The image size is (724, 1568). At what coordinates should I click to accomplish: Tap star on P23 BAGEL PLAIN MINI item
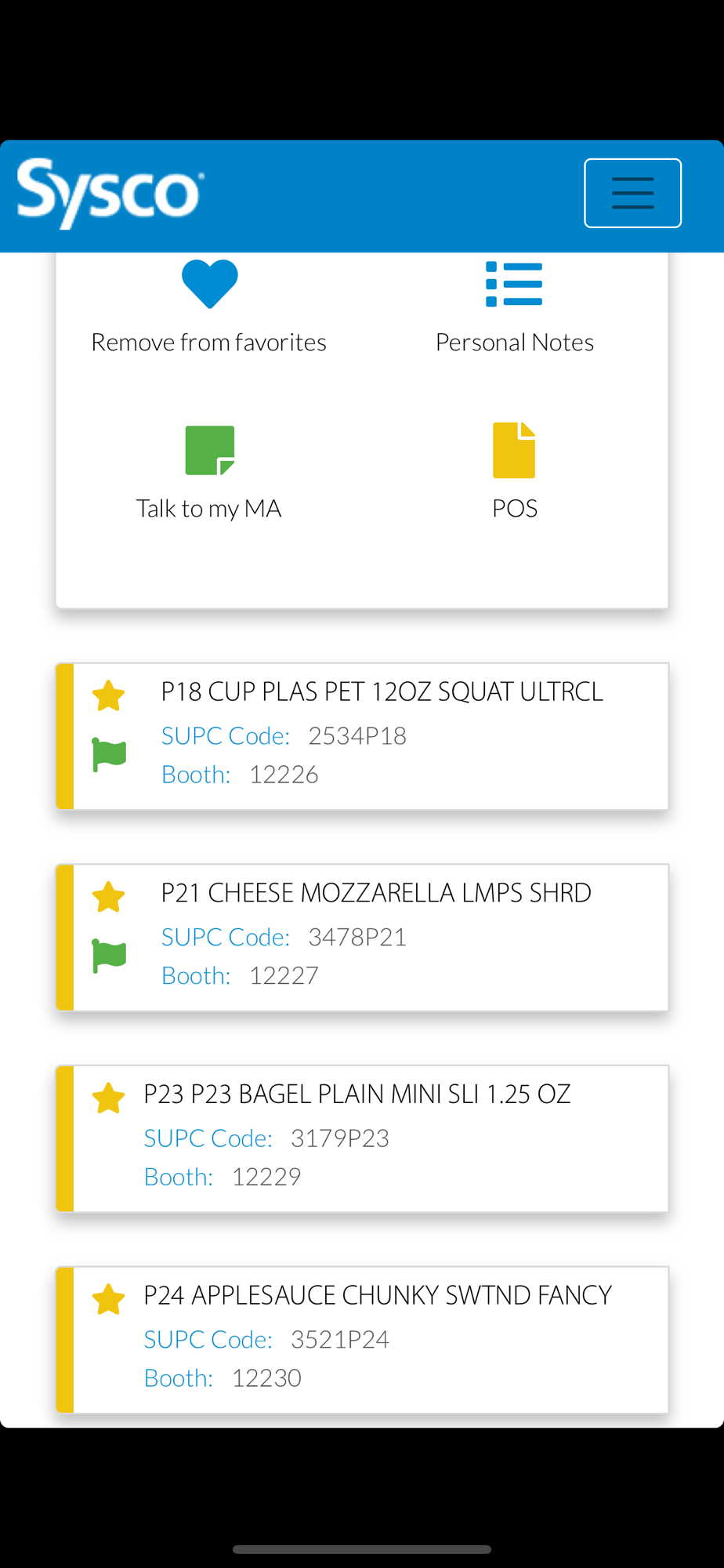(x=109, y=1098)
